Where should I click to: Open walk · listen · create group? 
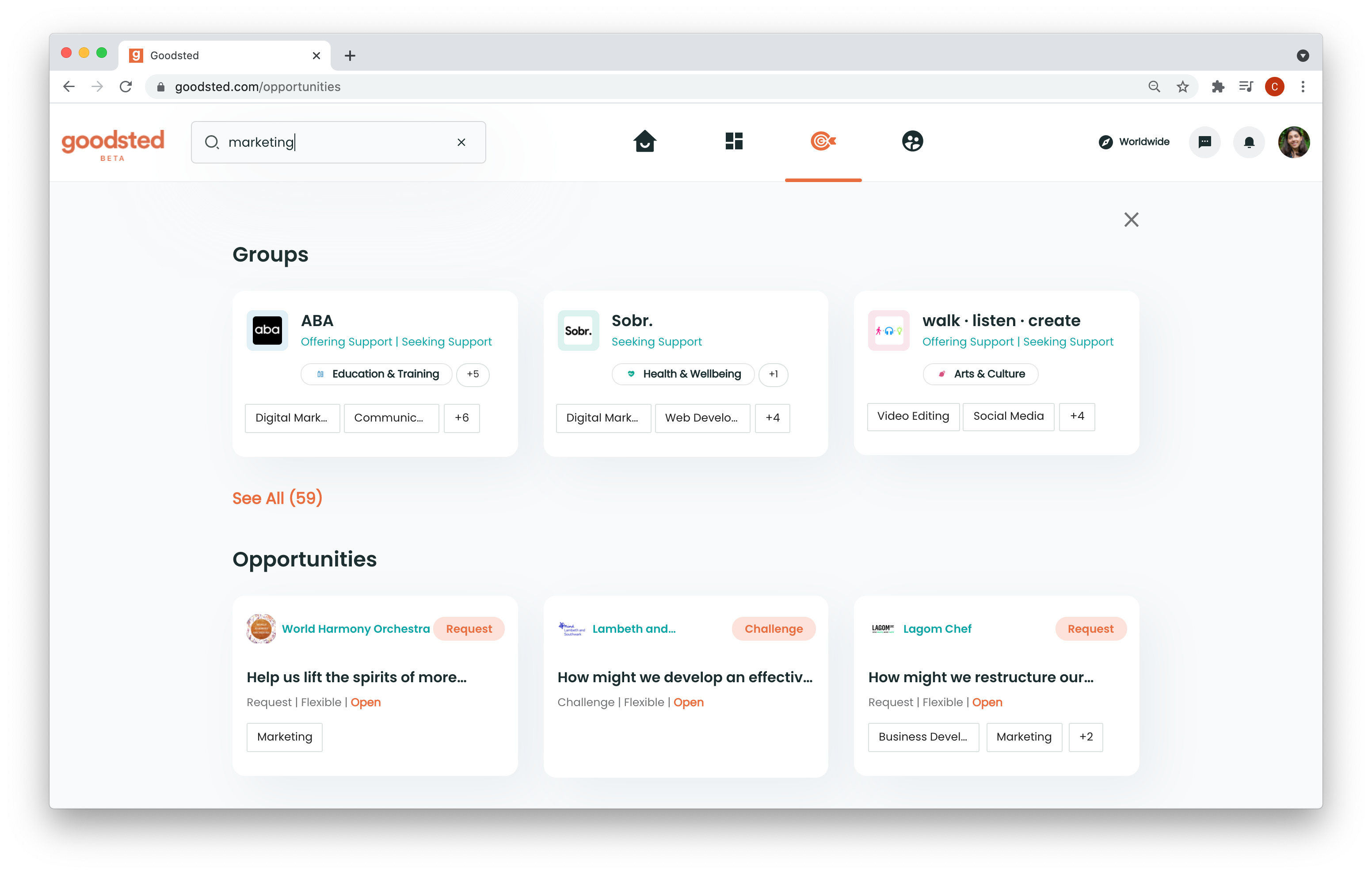[1001, 321]
